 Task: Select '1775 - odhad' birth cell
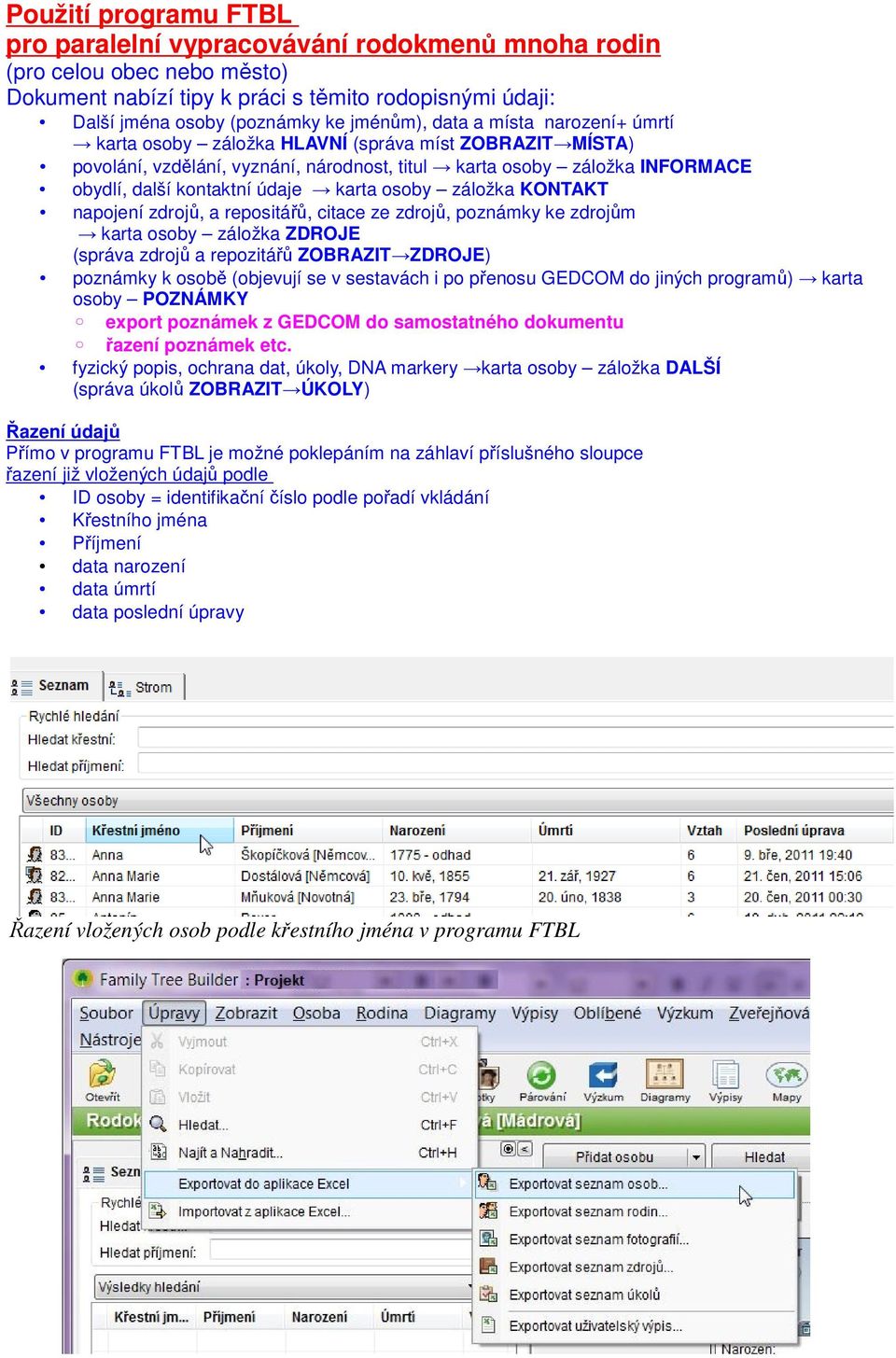430,855
